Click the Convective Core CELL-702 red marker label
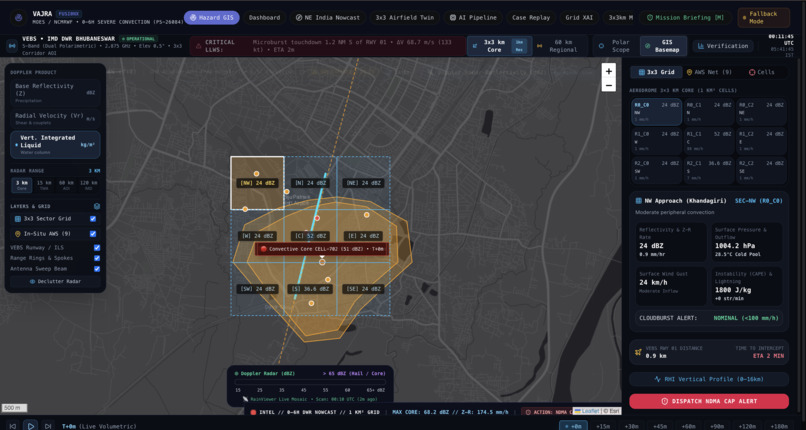Image resolution: width=806 pixels, height=430 pixels. click(x=322, y=249)
